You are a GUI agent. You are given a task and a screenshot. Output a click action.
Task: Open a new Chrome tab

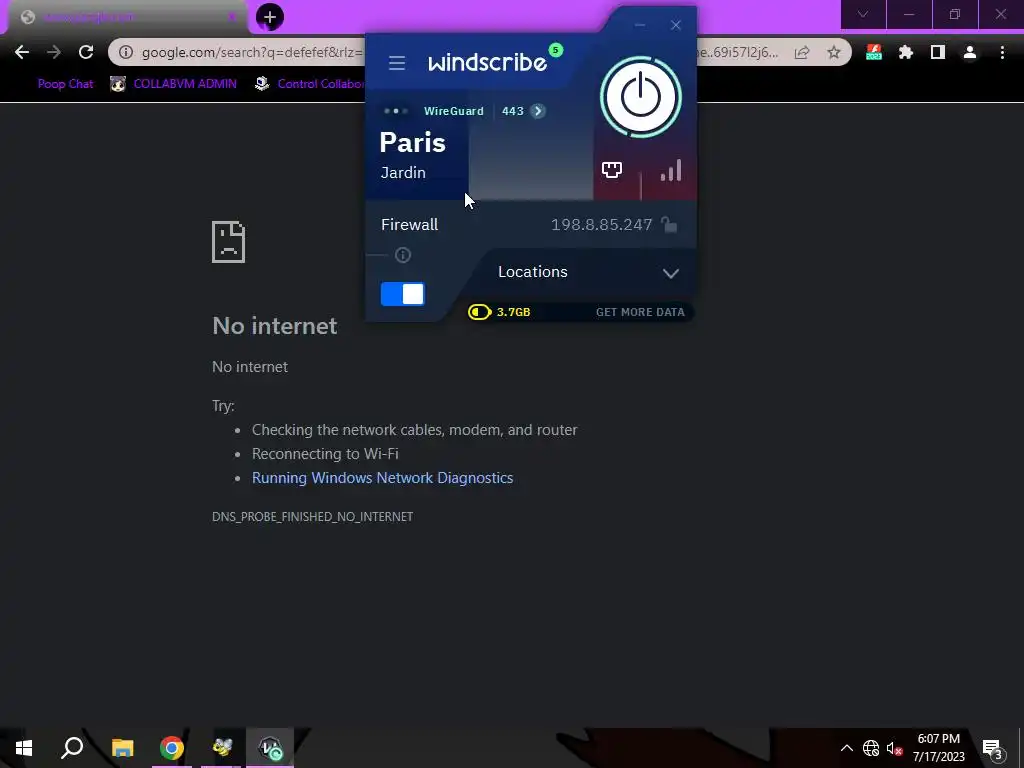tap(270, 17)
